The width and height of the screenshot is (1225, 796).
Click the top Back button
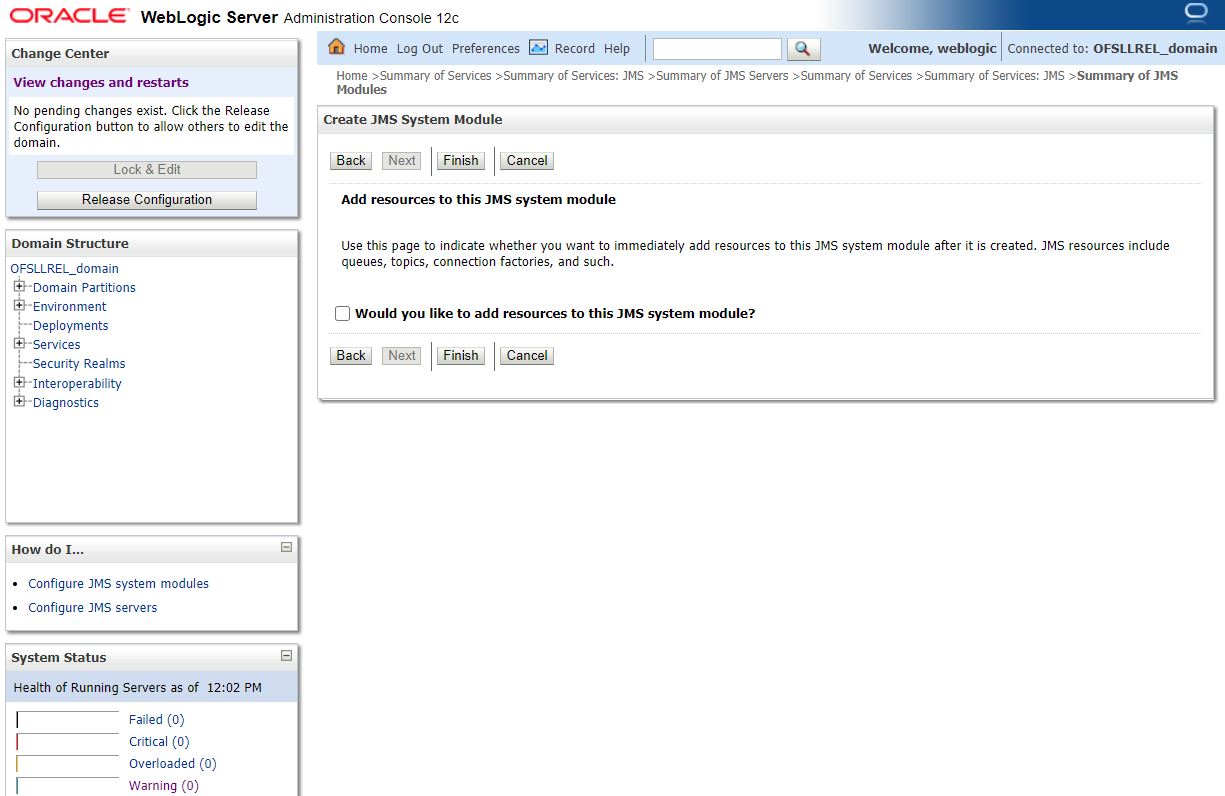351,160
